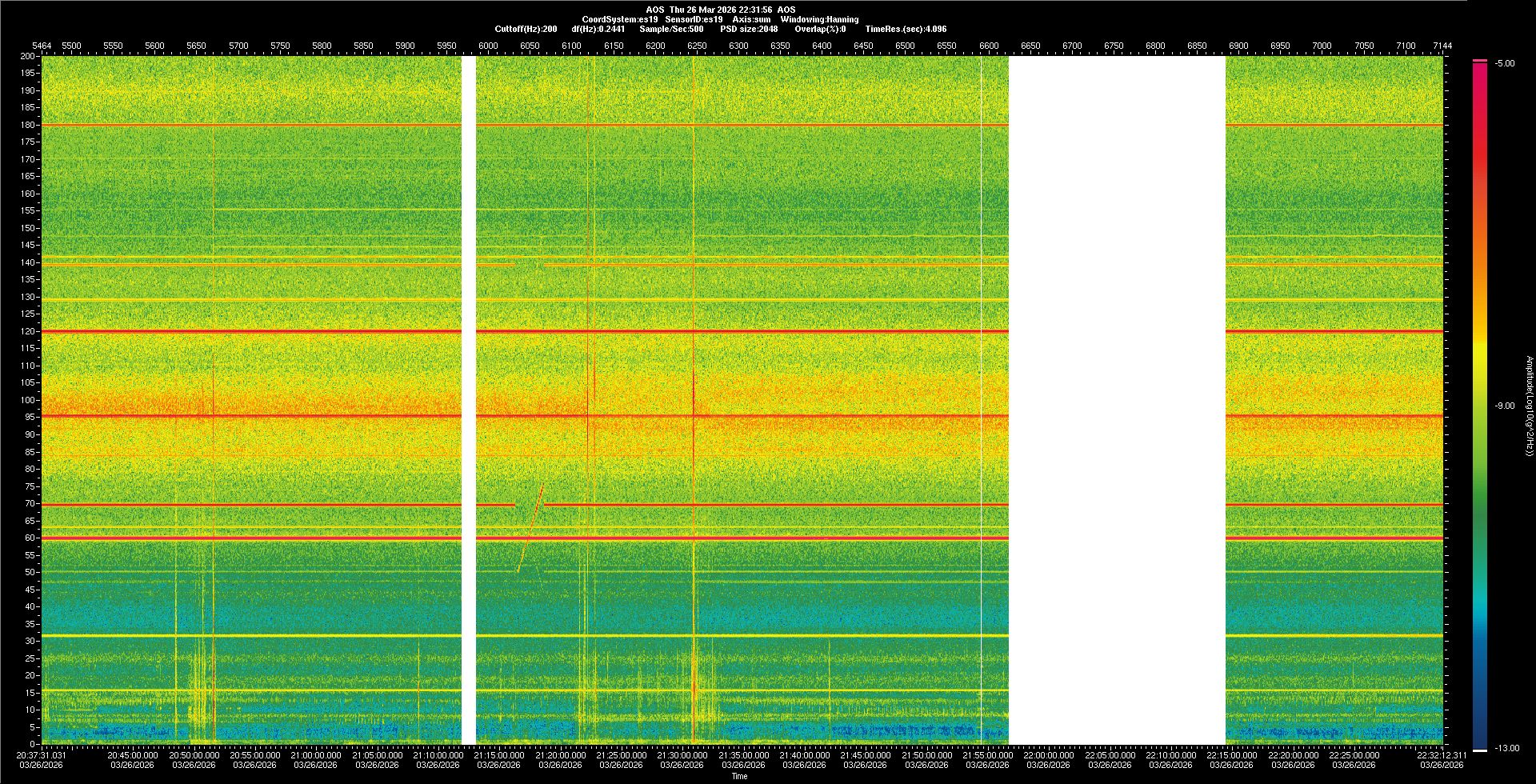The height and width of the screenshot is (784, 1536).
Task: Click the end timestamp 22:32:12.311
Action: pyautogui.click(x=1442, y=755)
